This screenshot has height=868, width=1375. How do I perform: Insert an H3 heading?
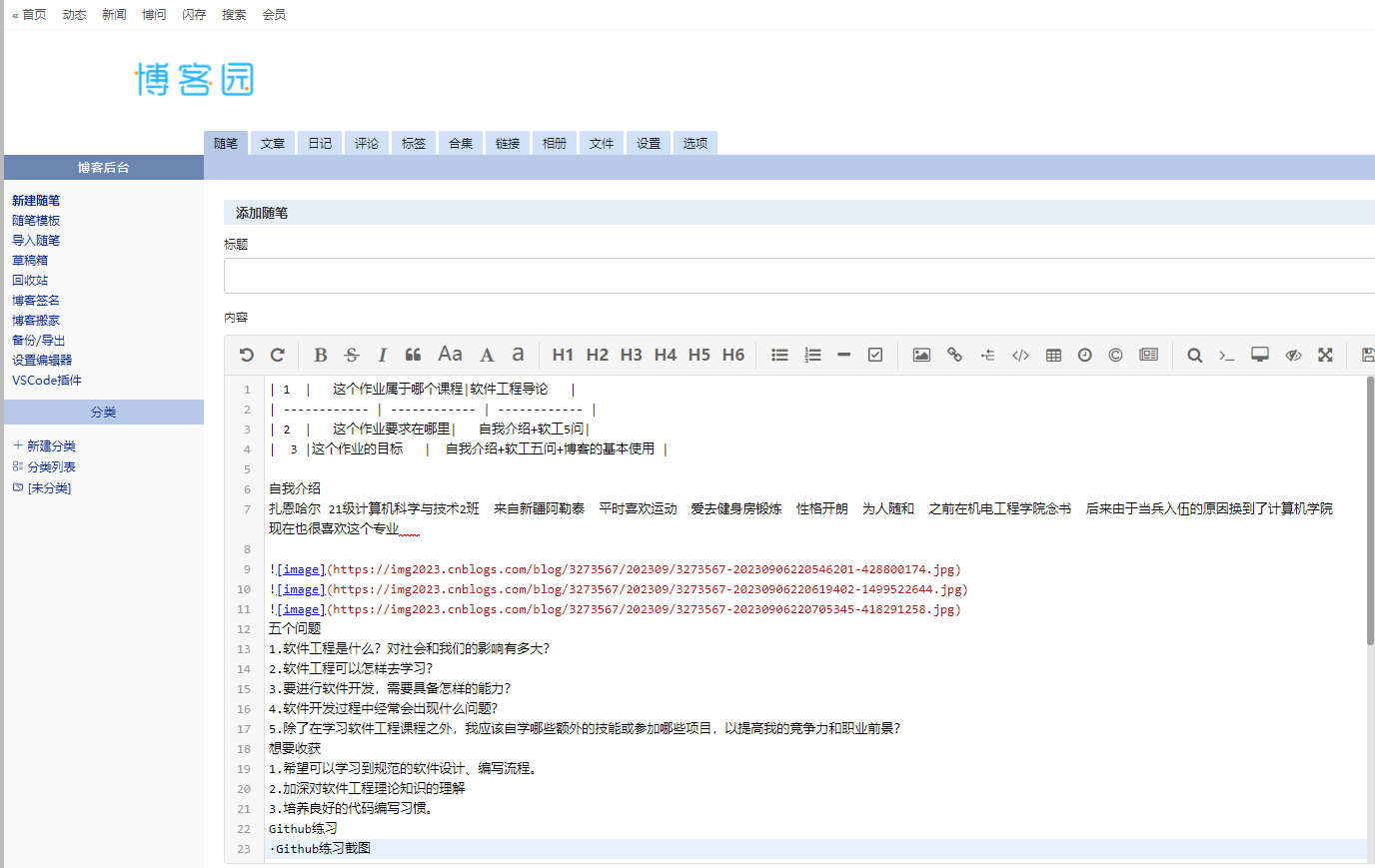point(631,355)
